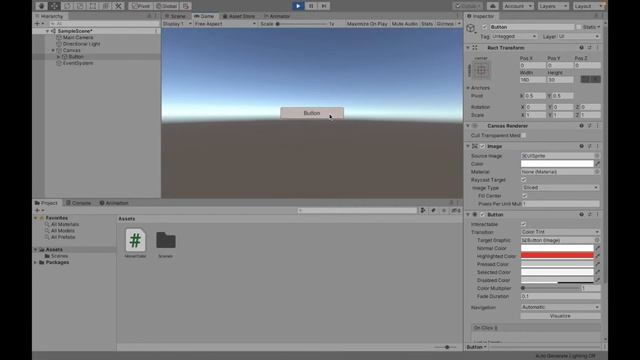The width and height of the screenshot is (640, 360).
Task: Toggle the Button GameObject active checkbox
Action: tap(484, 27)
